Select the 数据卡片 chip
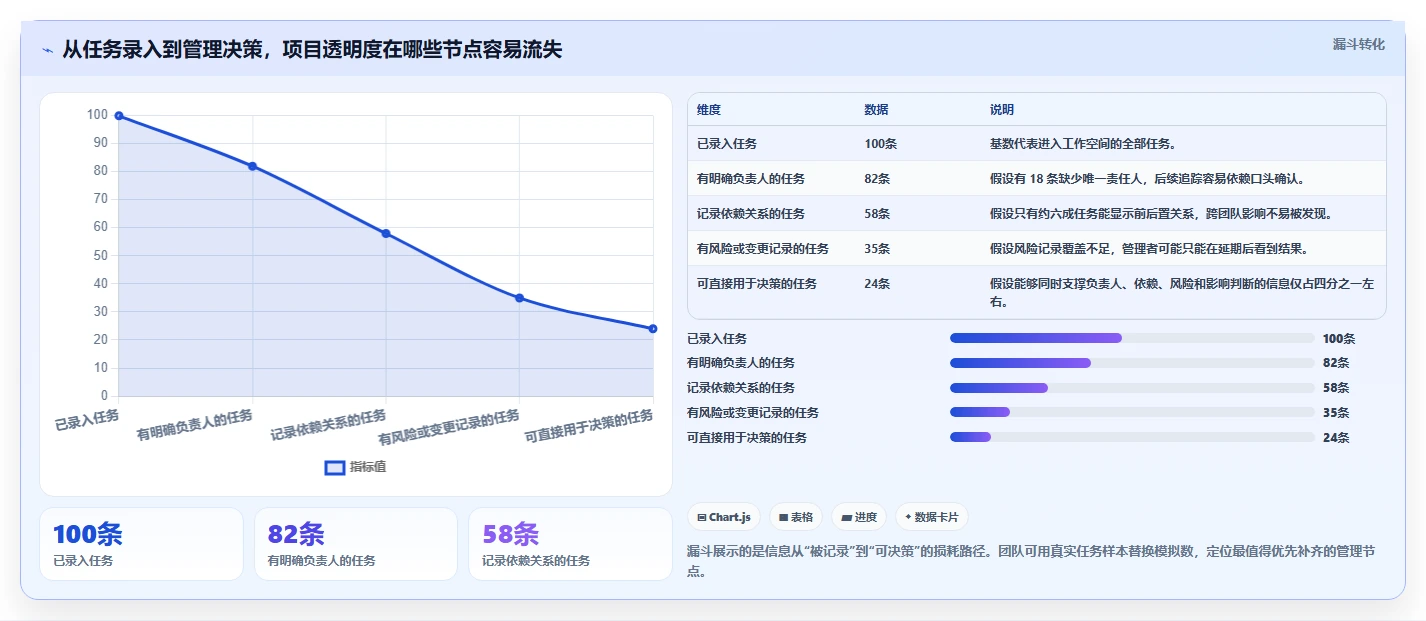This screenshot has height=621, width=1426. click(932, 517)
